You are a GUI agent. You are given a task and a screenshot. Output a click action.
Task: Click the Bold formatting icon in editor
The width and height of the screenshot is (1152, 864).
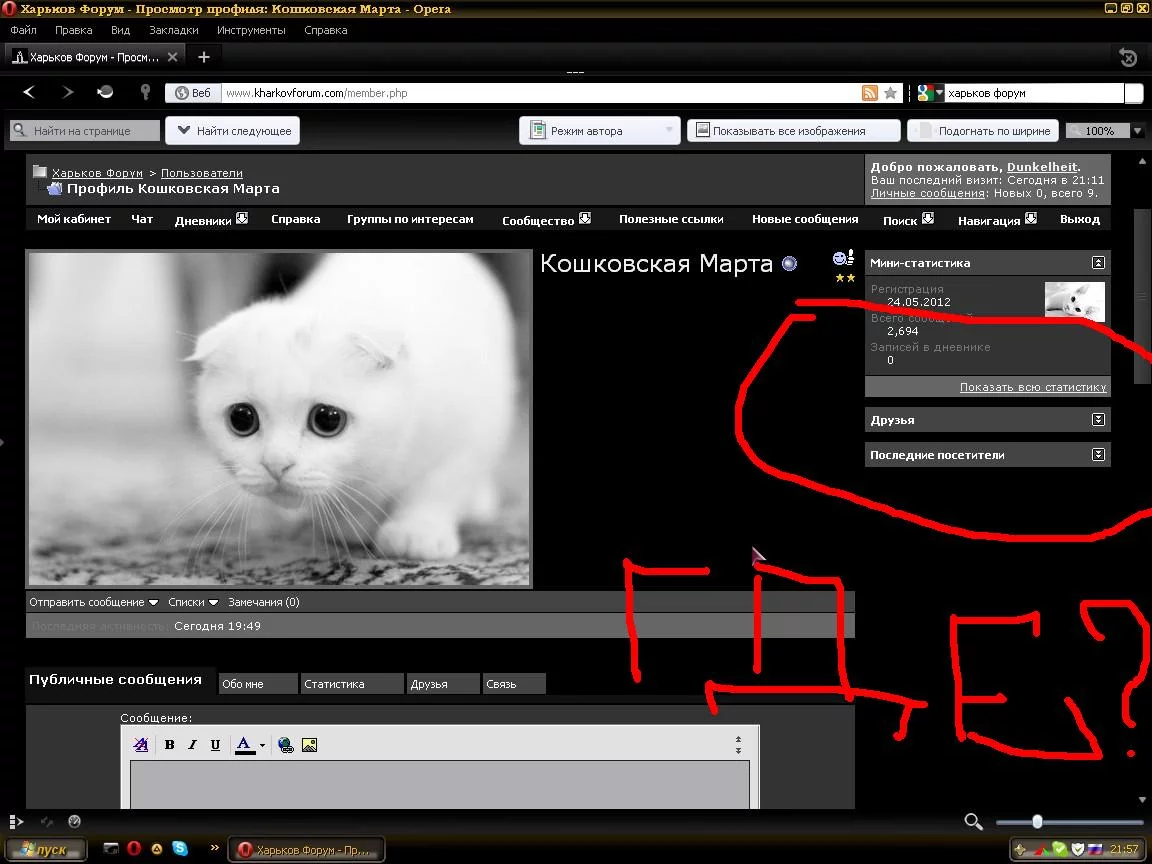tap(170, 745)
